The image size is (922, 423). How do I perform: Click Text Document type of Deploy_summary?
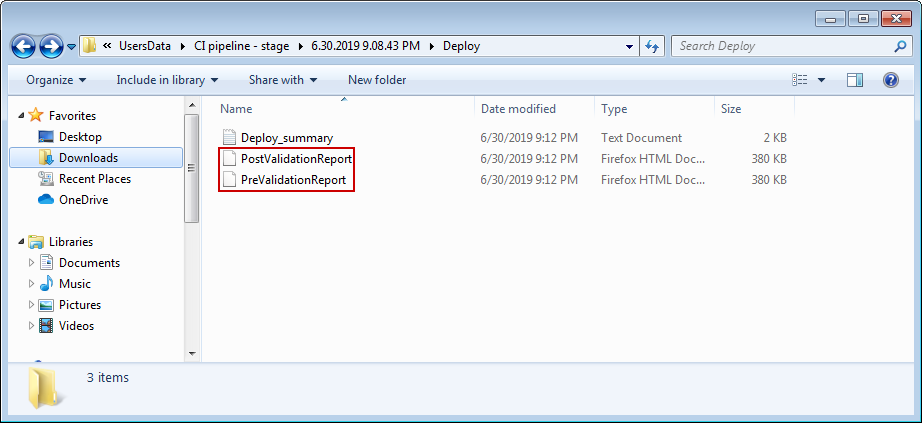tap(642, 138)
